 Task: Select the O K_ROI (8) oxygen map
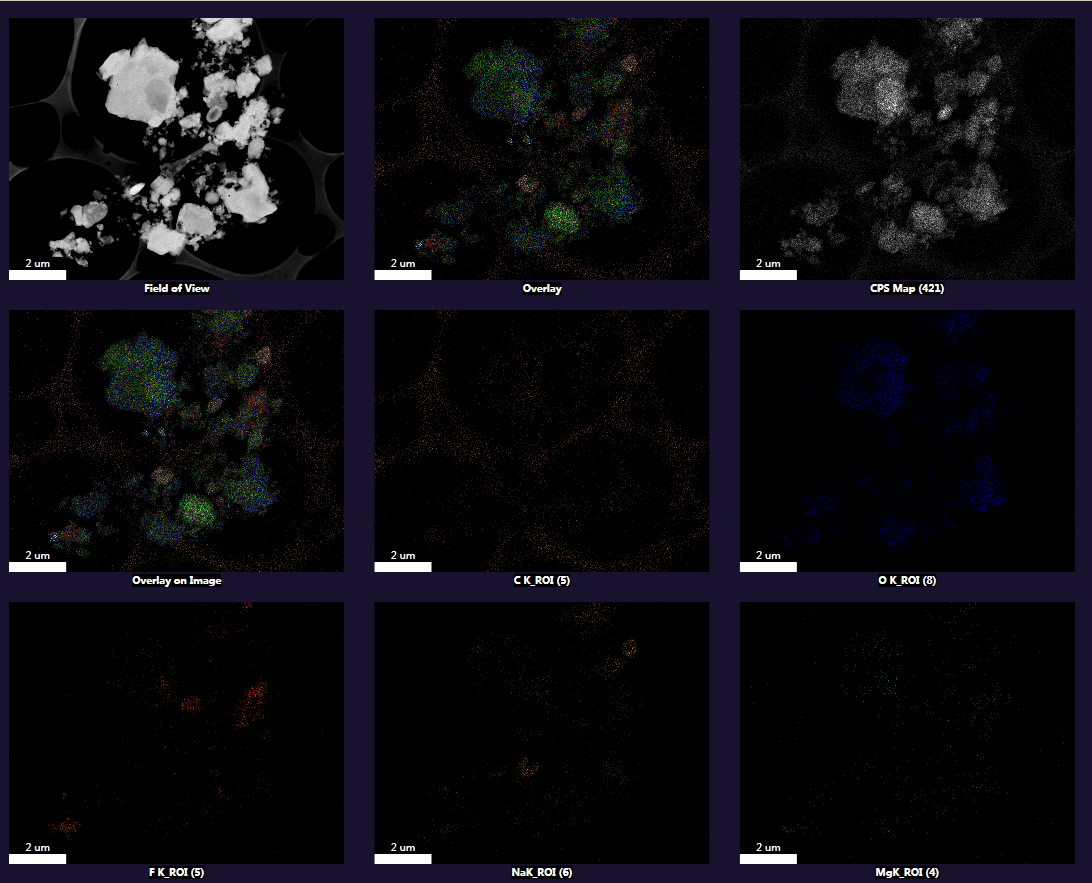pyautogui.click(x=907, y=441)
